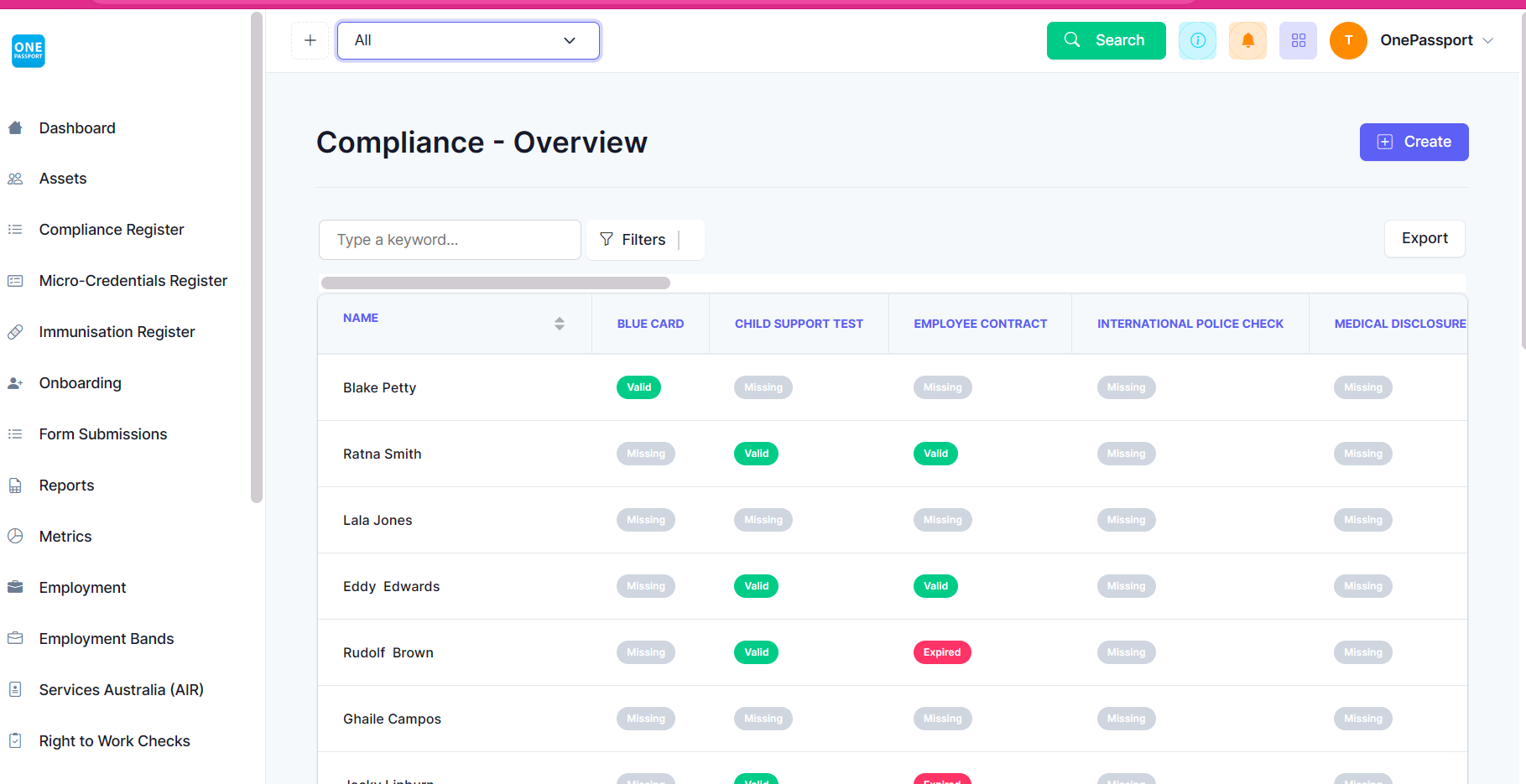Sort by the NAME column arrows

[560, 324]
